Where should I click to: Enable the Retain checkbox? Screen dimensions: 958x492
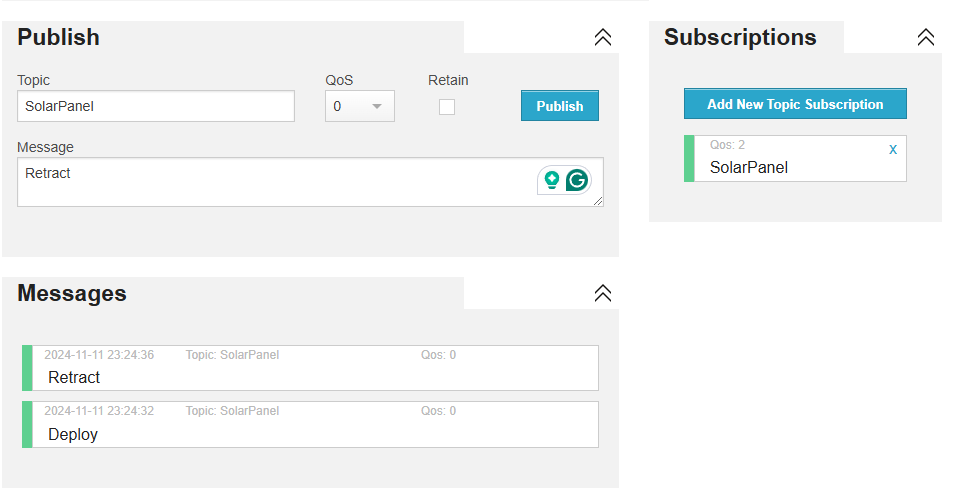click(x=447, y=107)
